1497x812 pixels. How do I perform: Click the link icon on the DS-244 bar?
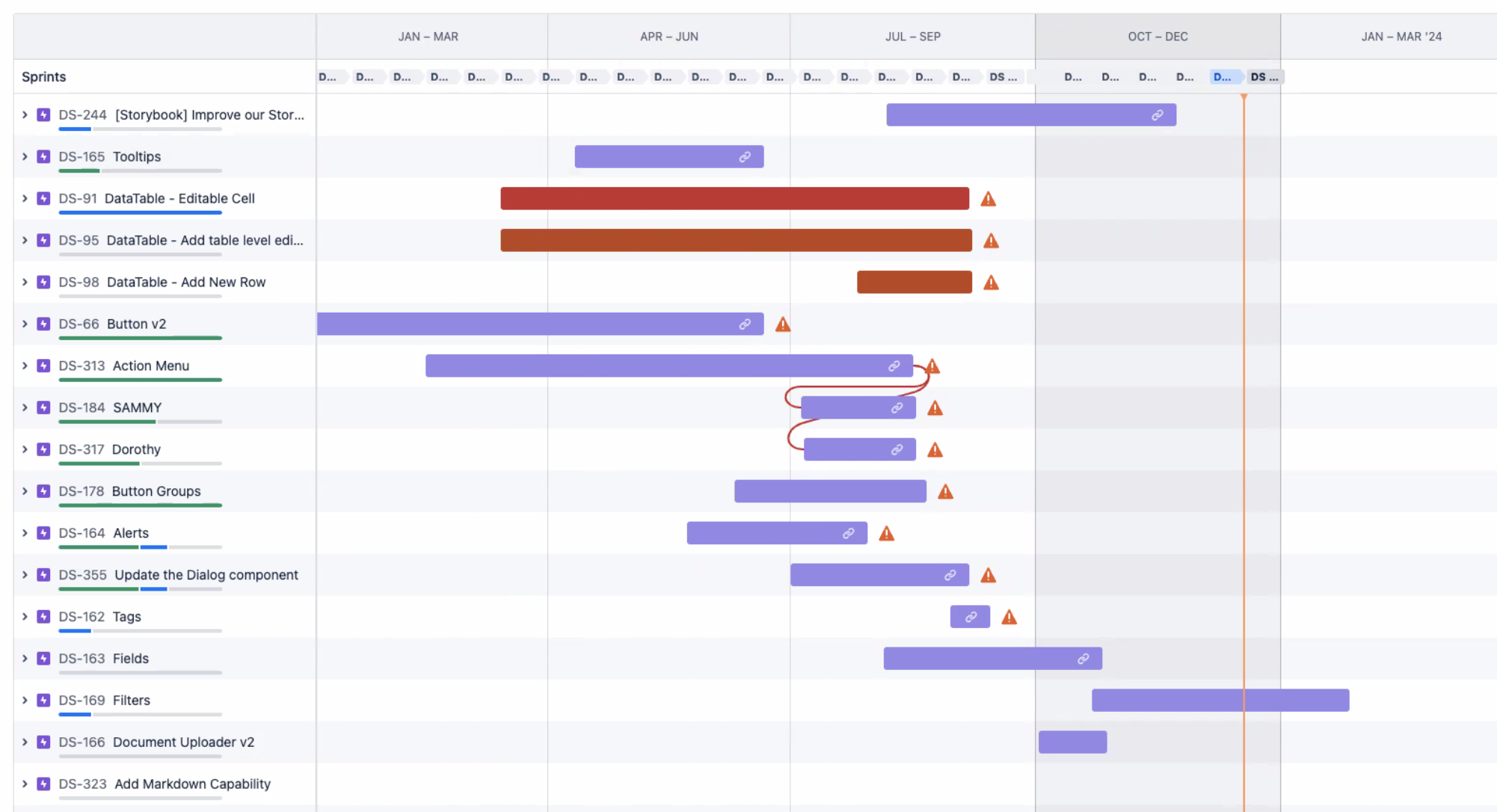pos(1158,114)
